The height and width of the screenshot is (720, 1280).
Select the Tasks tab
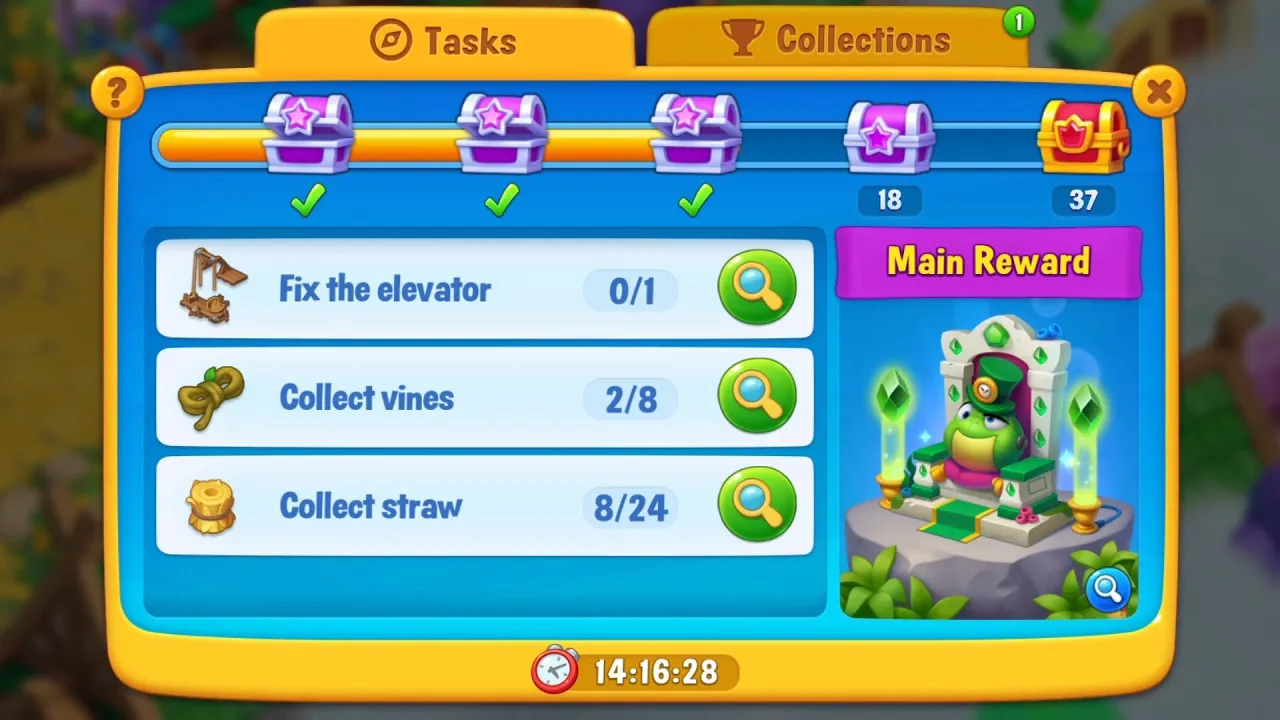(x=444, y=41)
